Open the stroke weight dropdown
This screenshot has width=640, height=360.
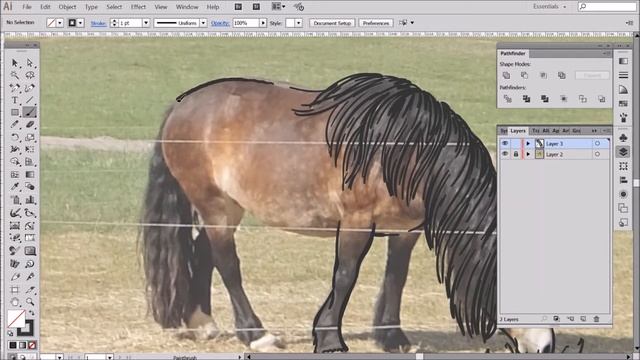click(x=146, y=23)
